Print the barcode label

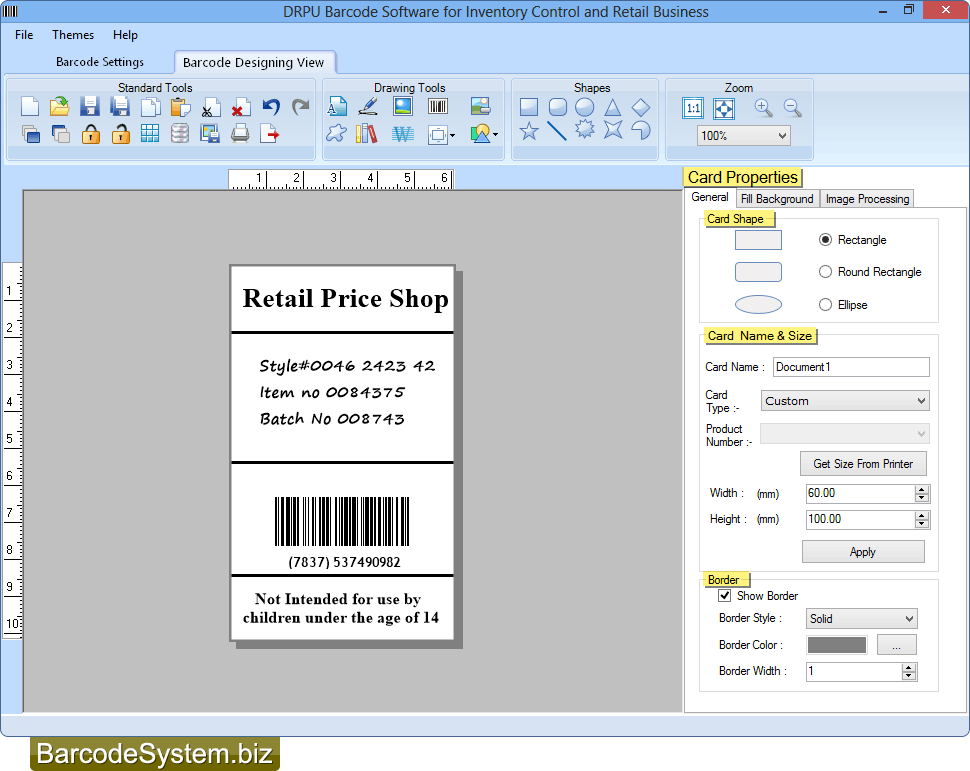click(240, 134)
